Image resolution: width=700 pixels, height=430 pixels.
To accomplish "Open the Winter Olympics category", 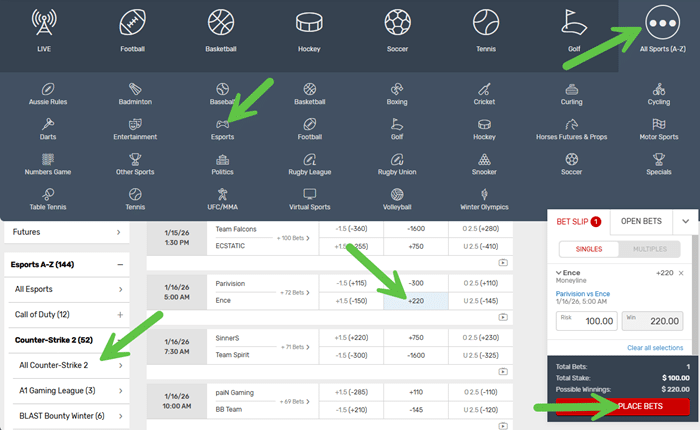I will click(x=484, y=199).
